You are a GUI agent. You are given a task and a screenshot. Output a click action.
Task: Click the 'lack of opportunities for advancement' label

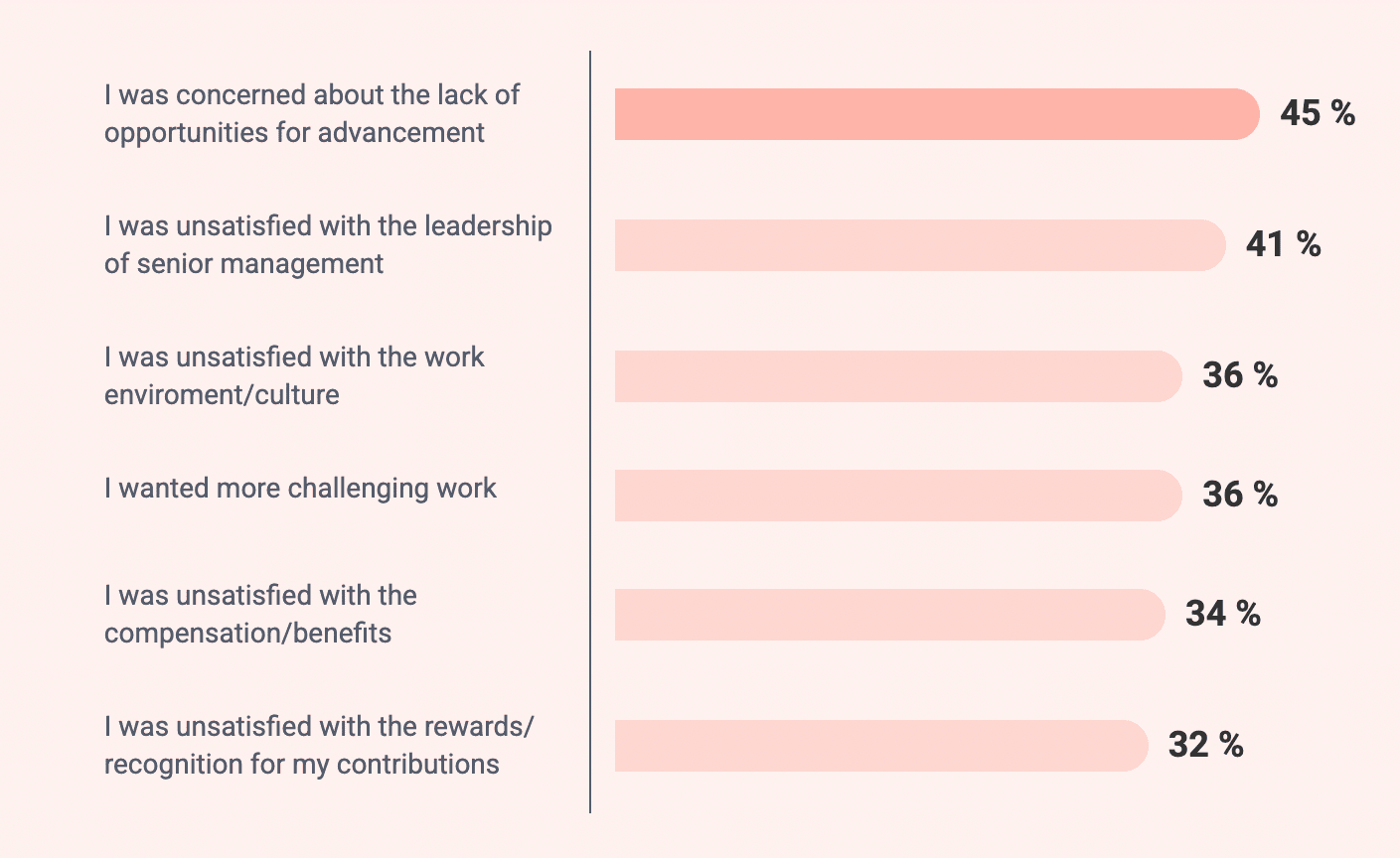(x=311, y=114)
